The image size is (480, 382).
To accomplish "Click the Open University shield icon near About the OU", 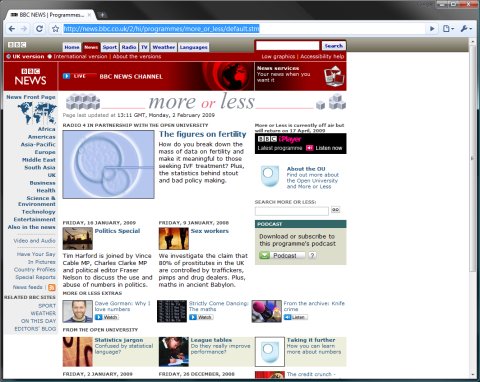I will (269, 176).
